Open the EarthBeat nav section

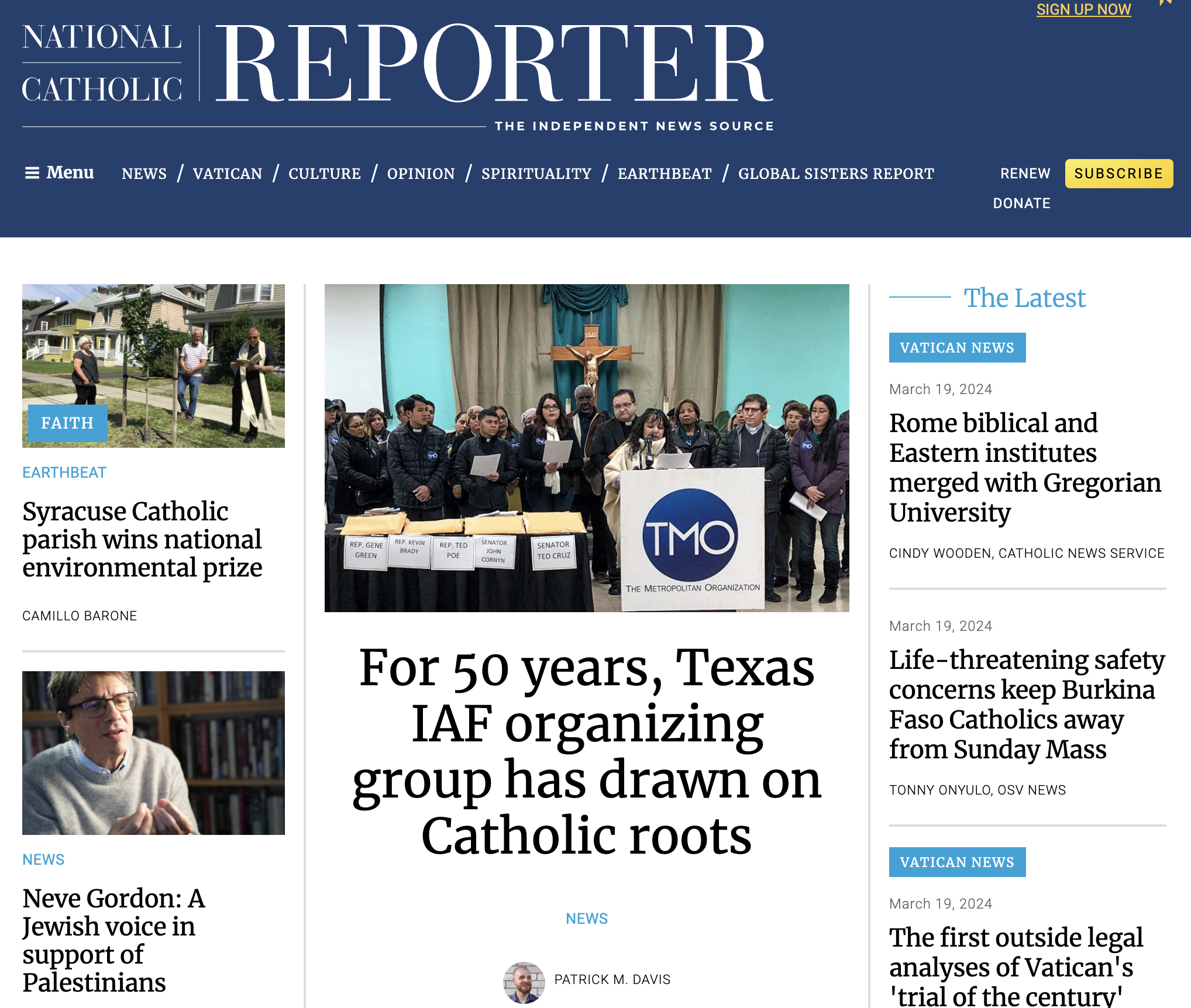pos(665,174)
